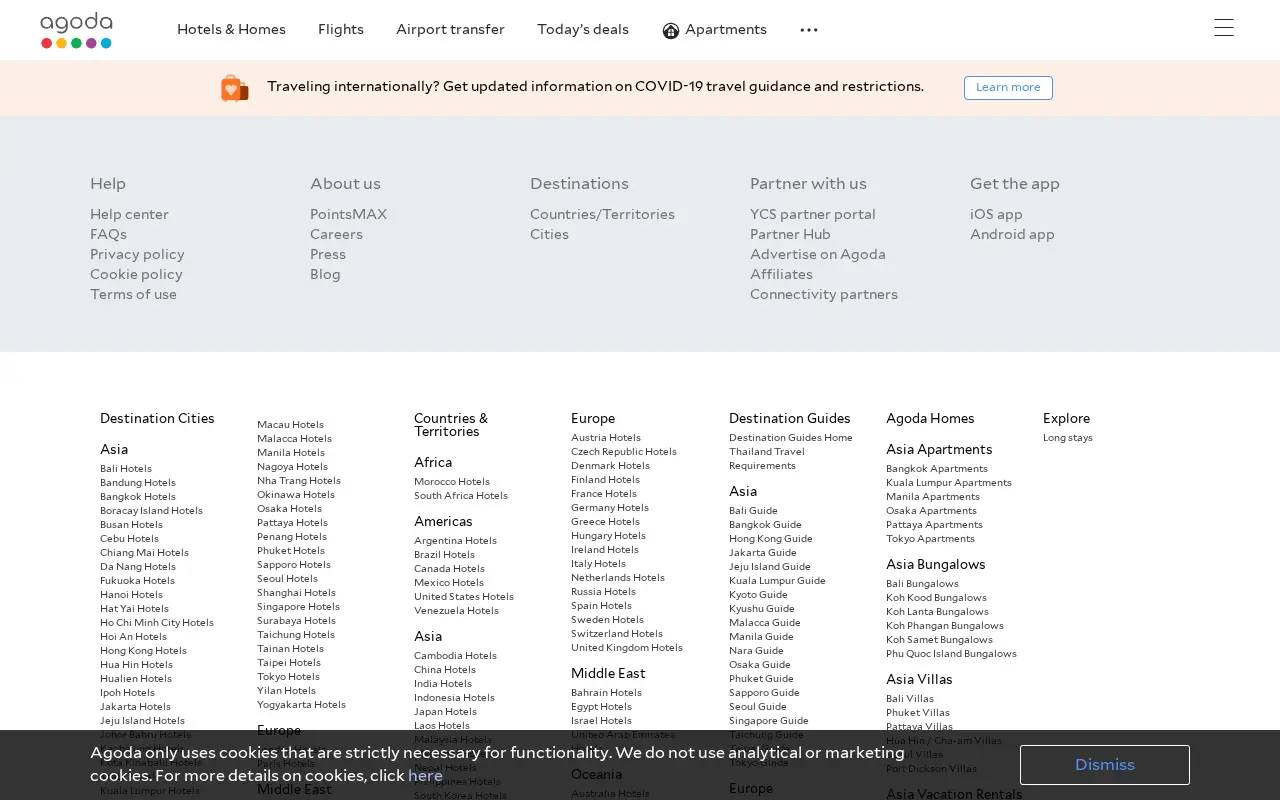Open the Blog link
The width and height of the screenshot is (1280, 800).
tap(325, 274)
